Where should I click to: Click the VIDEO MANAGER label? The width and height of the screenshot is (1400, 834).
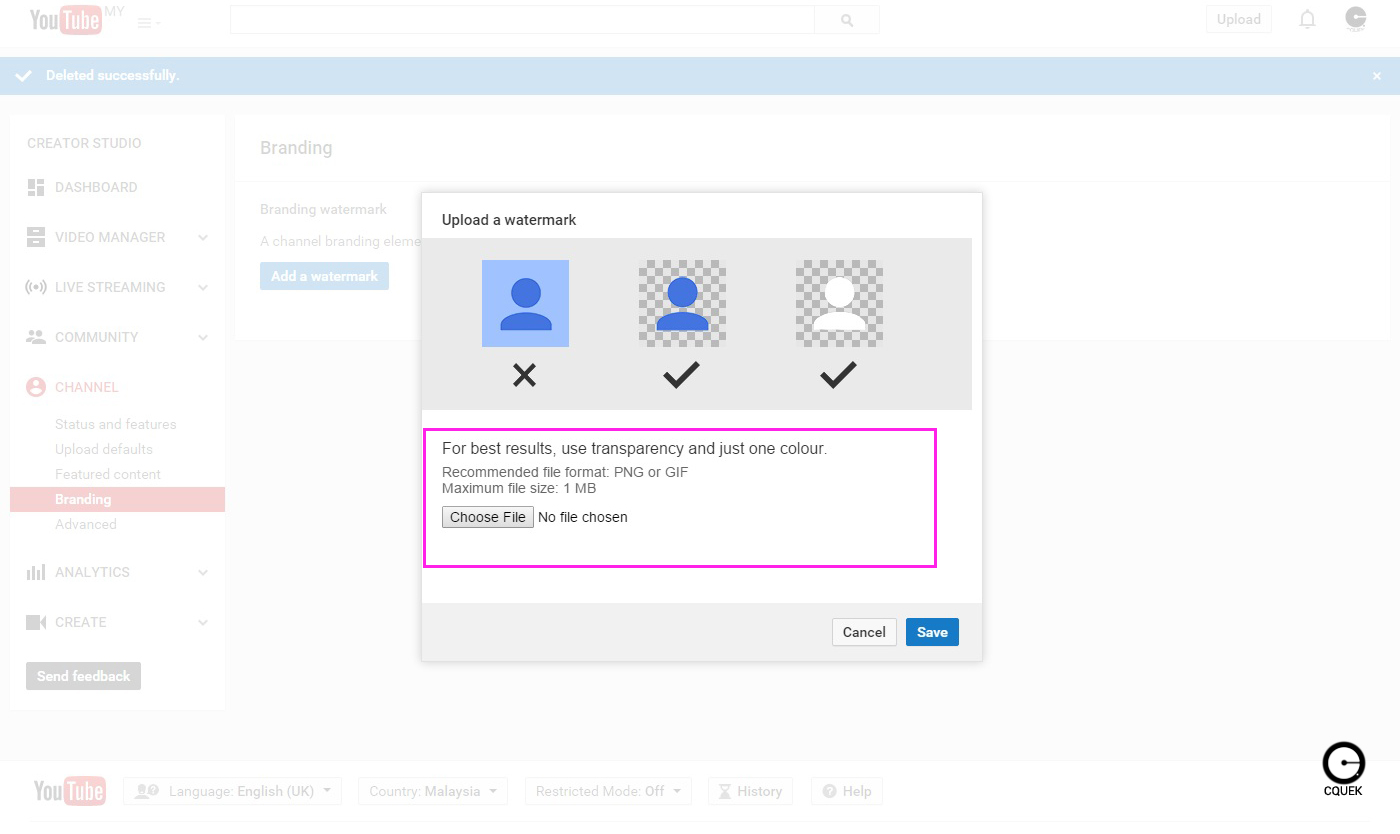(x=110, y=237)
